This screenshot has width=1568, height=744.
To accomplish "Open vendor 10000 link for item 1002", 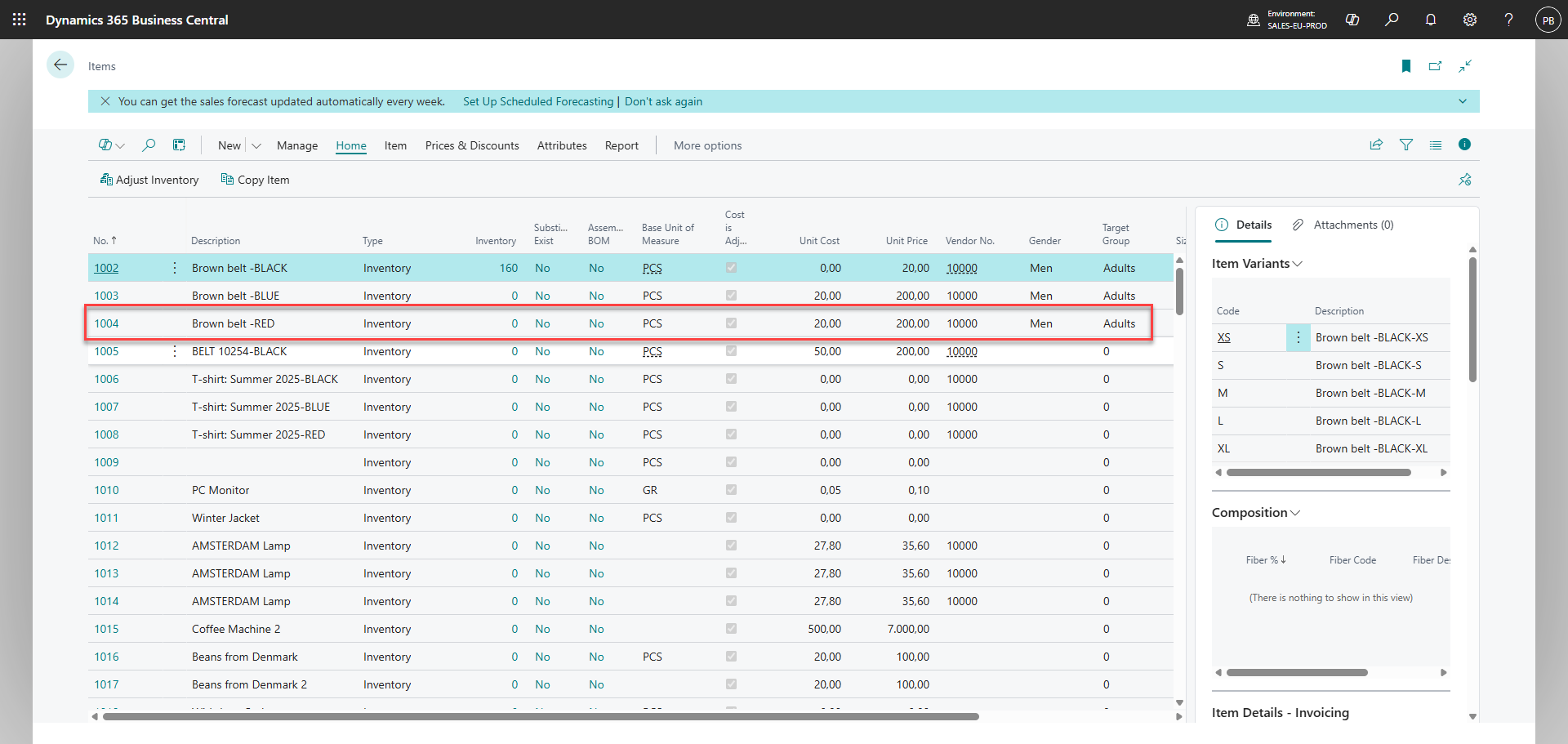I will (962, 268).
